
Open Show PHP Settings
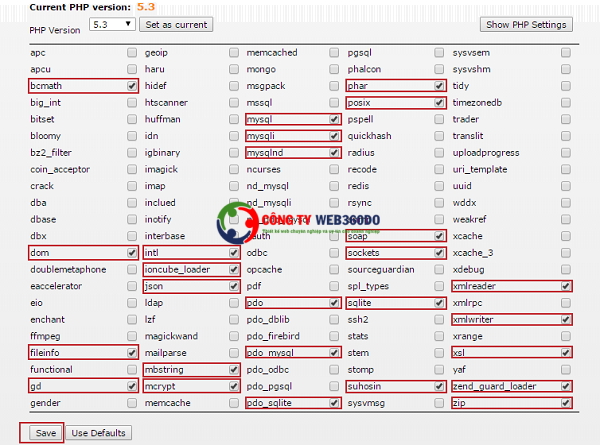point(526,24)
